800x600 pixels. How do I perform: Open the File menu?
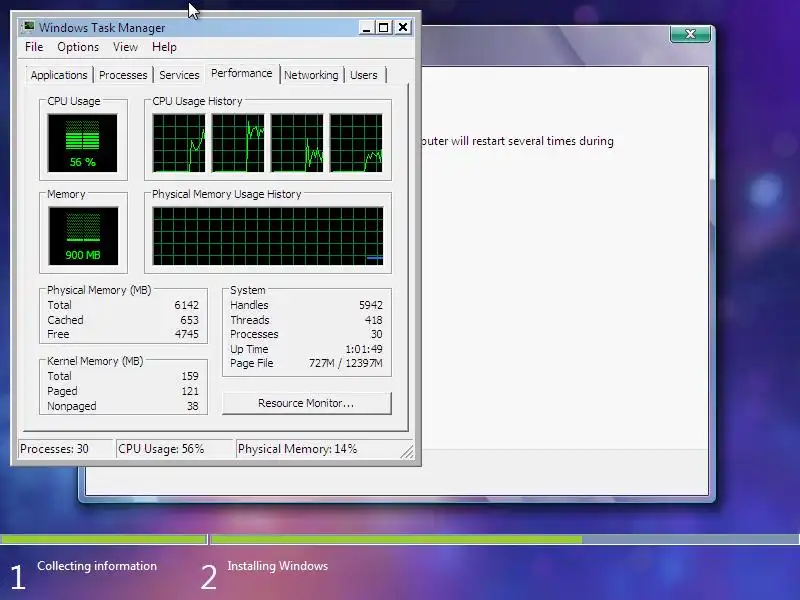[x=34, y=47]
